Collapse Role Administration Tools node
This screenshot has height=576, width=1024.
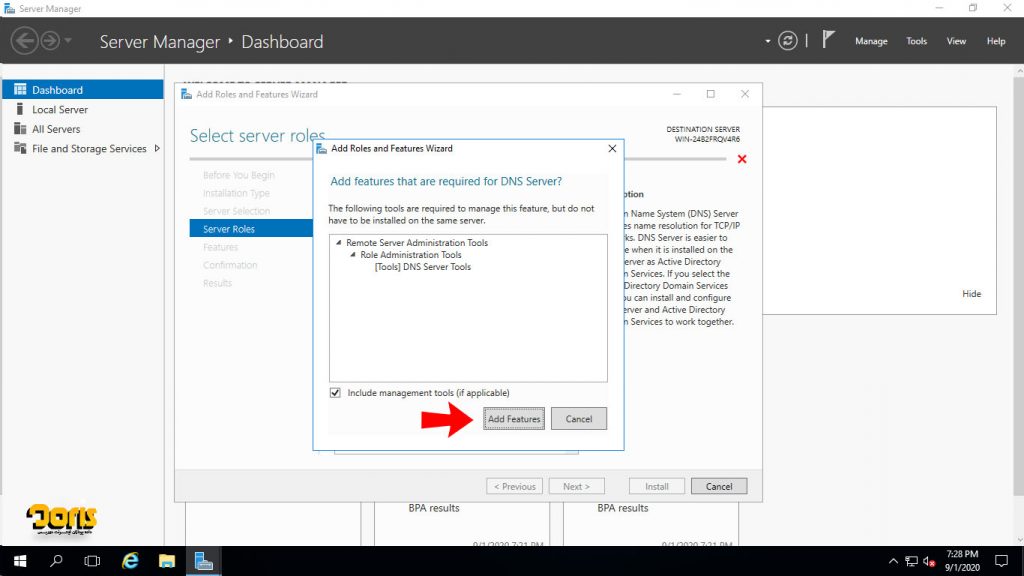coord(353,255)
